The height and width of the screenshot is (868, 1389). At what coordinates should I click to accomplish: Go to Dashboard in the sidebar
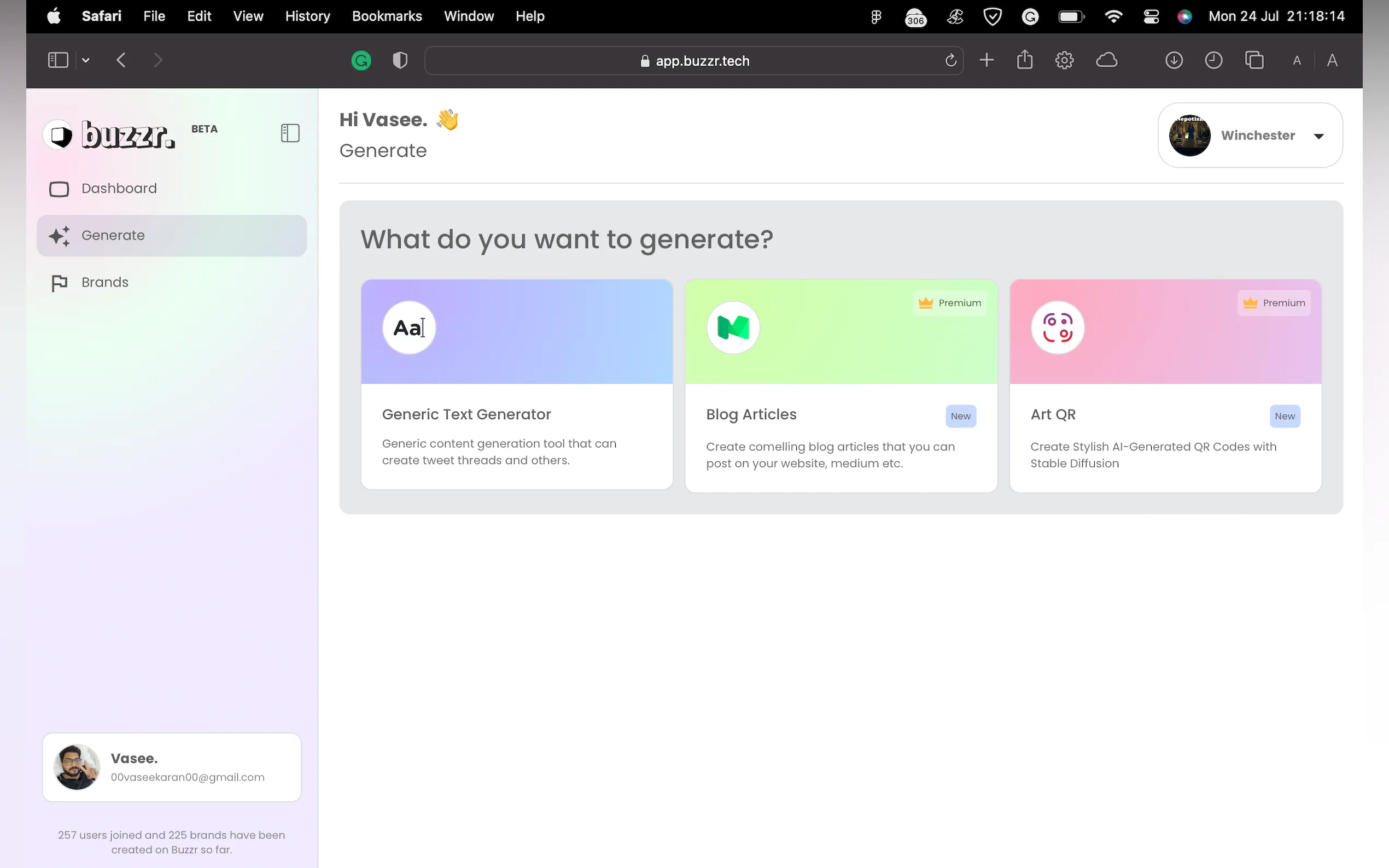pos(119,188)
